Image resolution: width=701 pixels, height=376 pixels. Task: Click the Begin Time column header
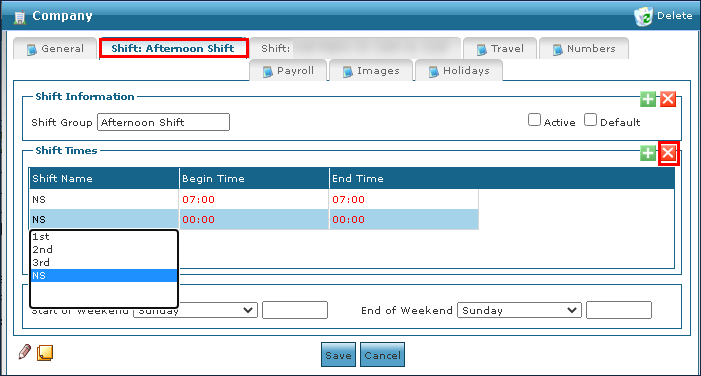click(x=254, y=178)
